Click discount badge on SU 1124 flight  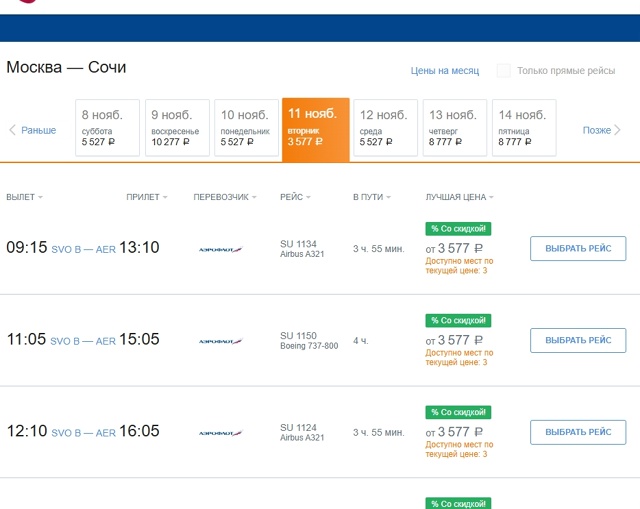pos(458,412)
